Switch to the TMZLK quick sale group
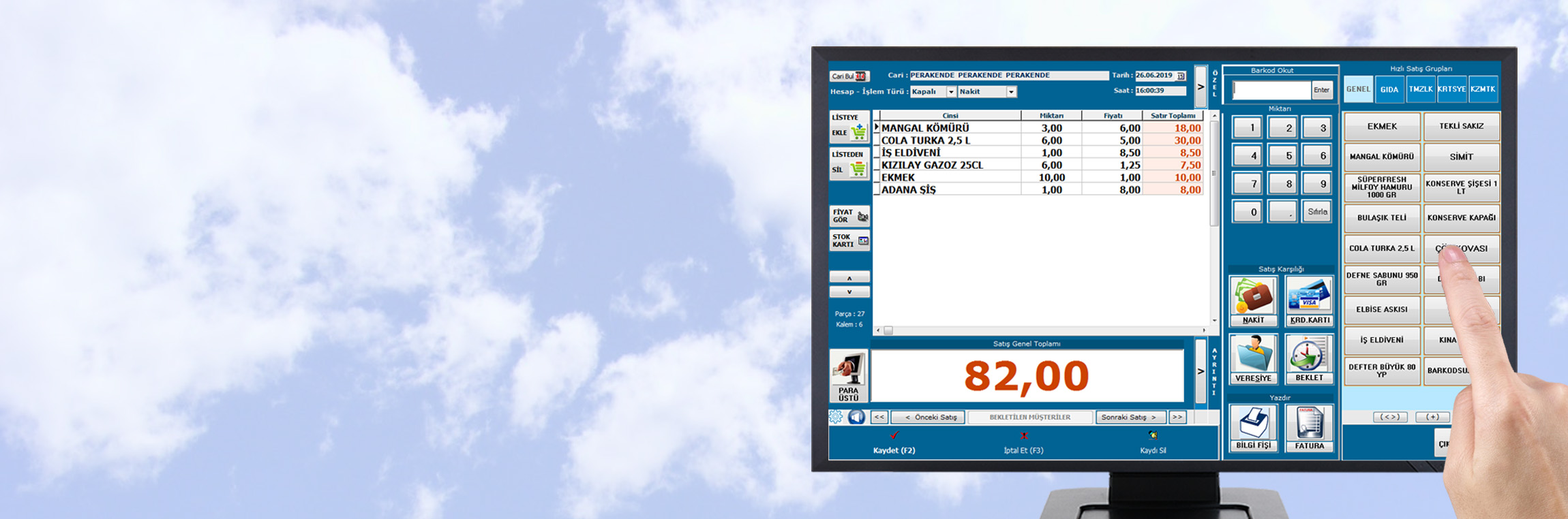 (1421, 89)
